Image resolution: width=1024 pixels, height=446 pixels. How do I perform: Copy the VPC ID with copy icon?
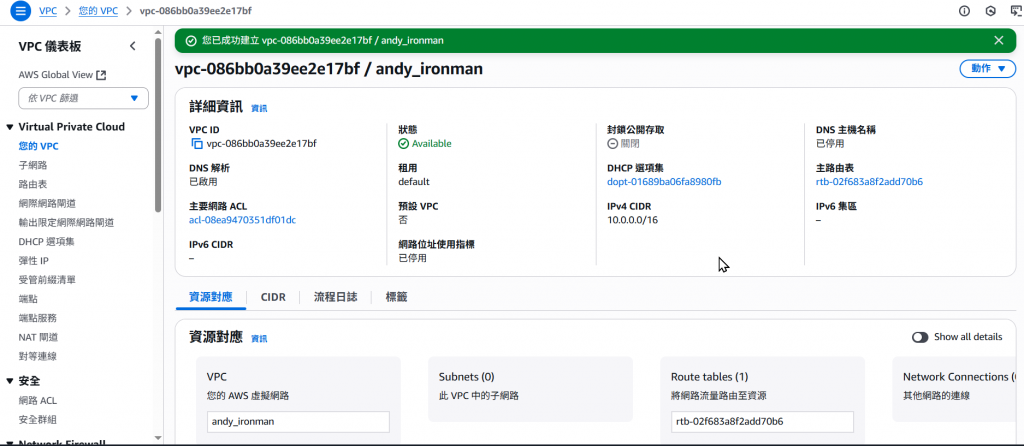[197, 144]
